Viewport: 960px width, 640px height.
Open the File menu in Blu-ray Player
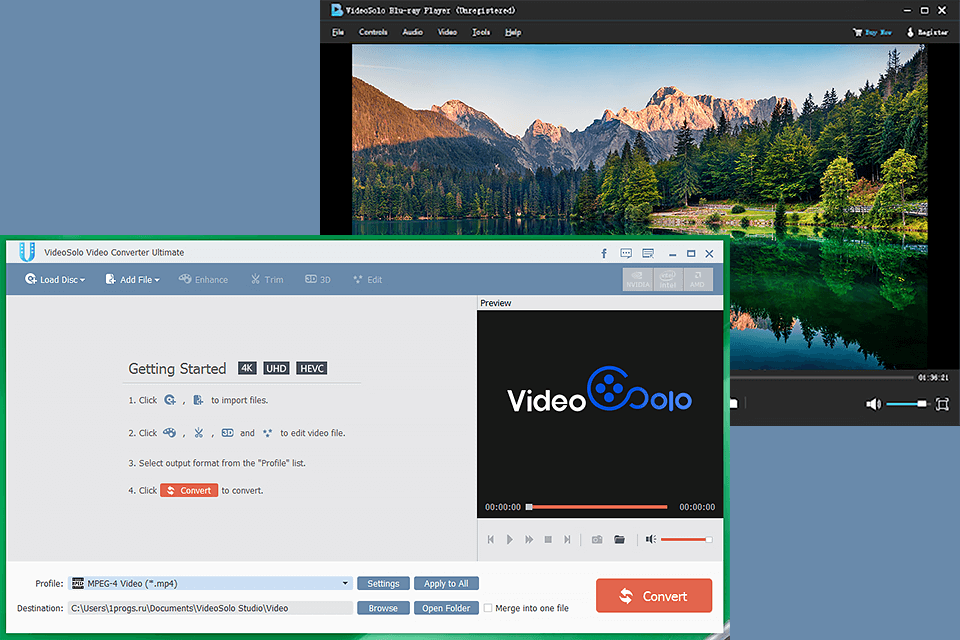(338, 32)
